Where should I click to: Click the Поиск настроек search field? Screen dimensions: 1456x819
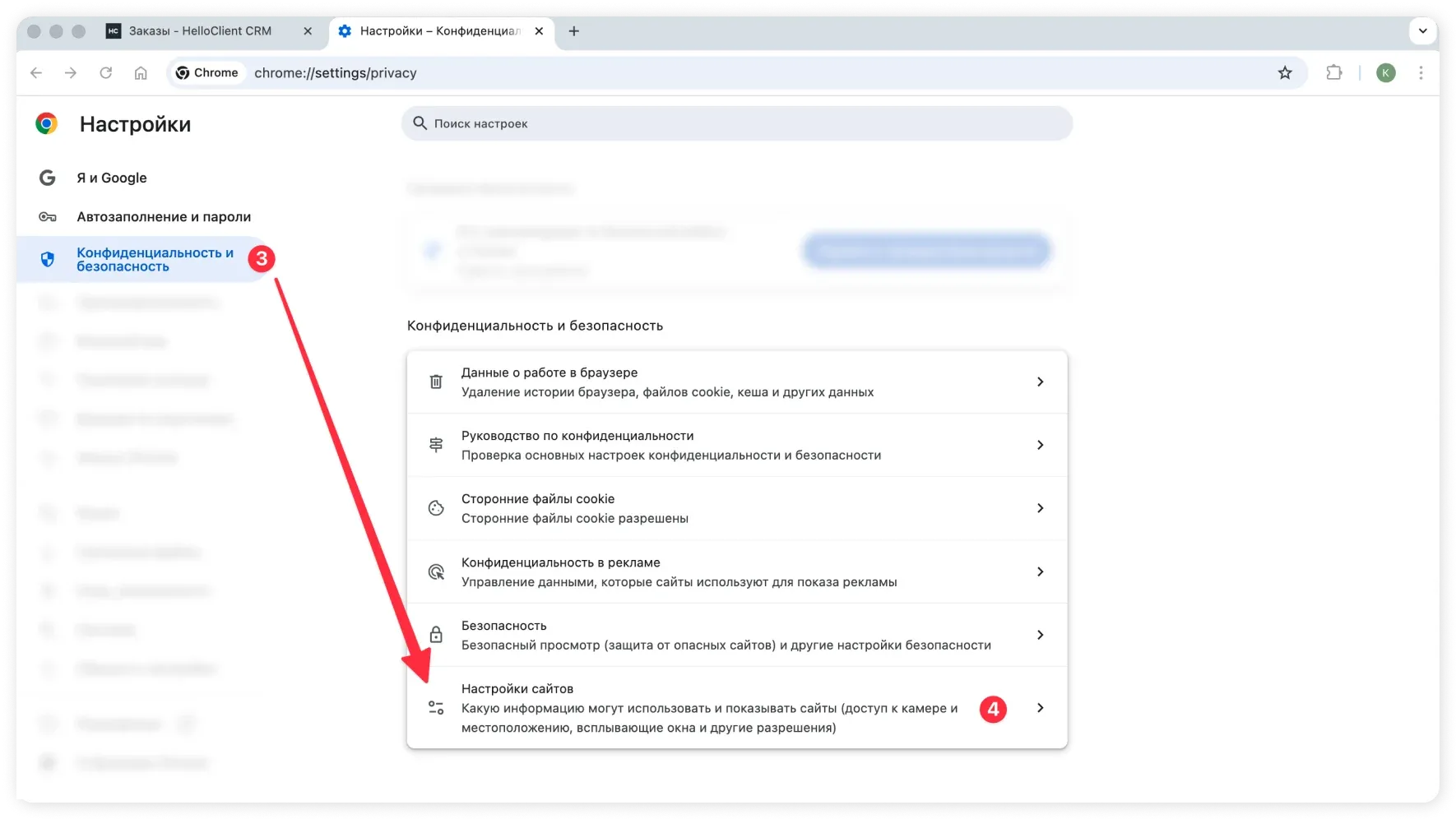pos(736,123)
